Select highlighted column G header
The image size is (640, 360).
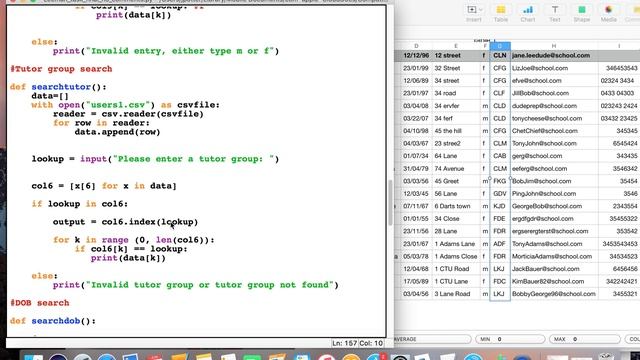click(x=500, y=46)
